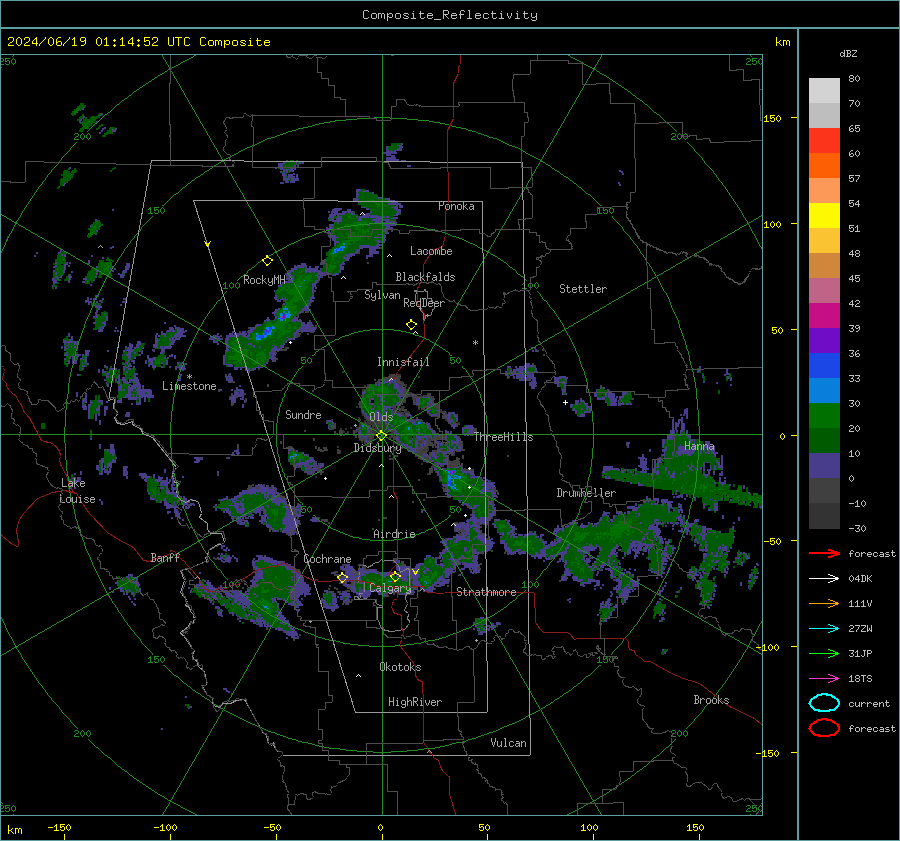Select the yellow diamond marker below Cochrane
Viewport: 900px width, 841px height.
343,578
